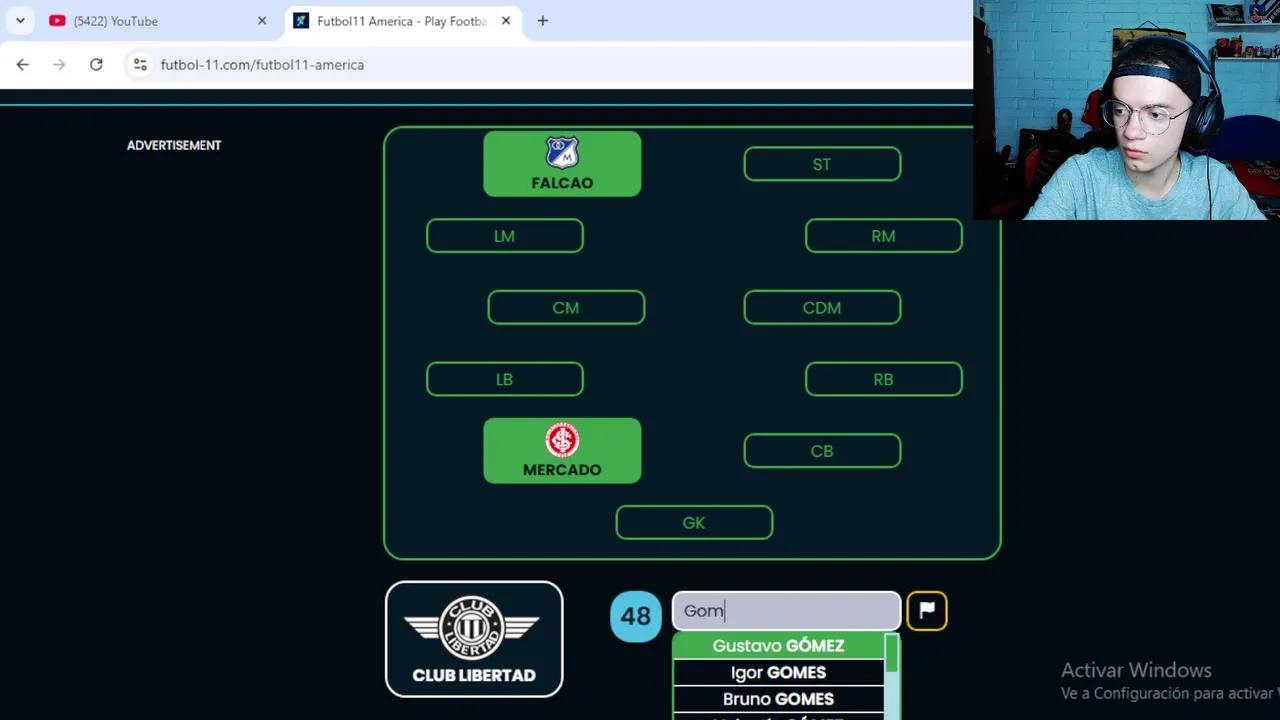
Task: Select the Futbol11 America tab
Action: 403,21
